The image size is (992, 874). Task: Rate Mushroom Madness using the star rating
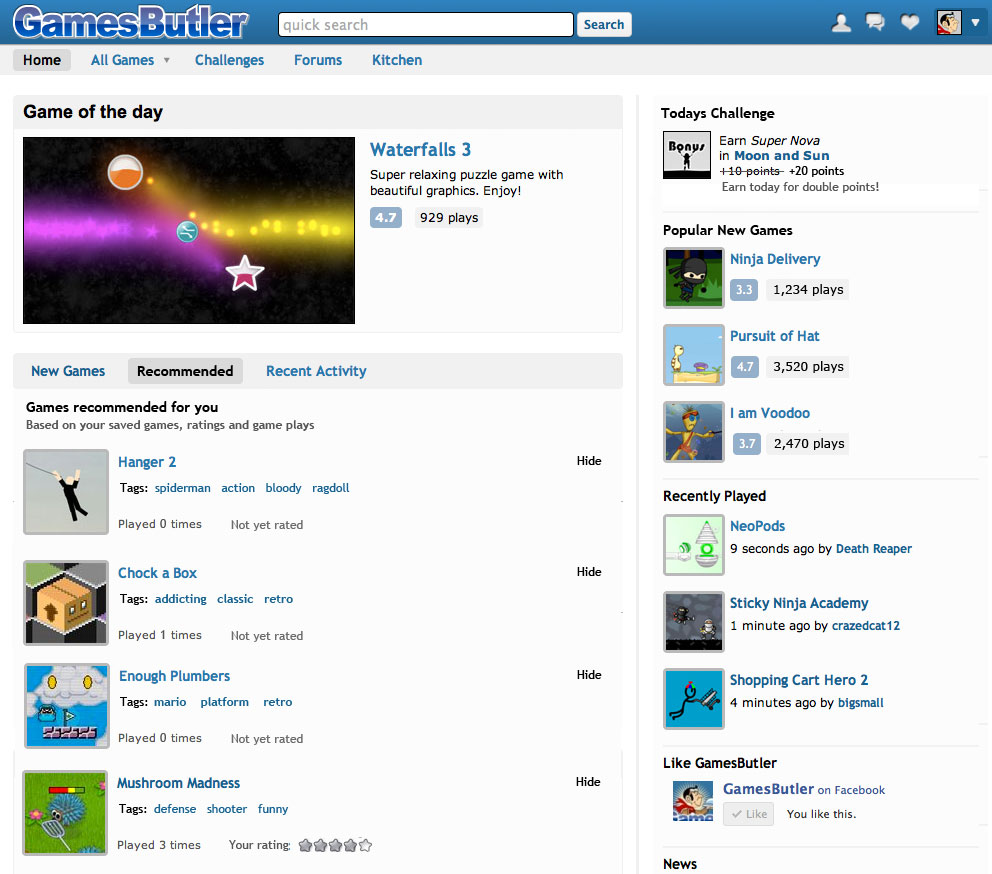tap(335, 845)
